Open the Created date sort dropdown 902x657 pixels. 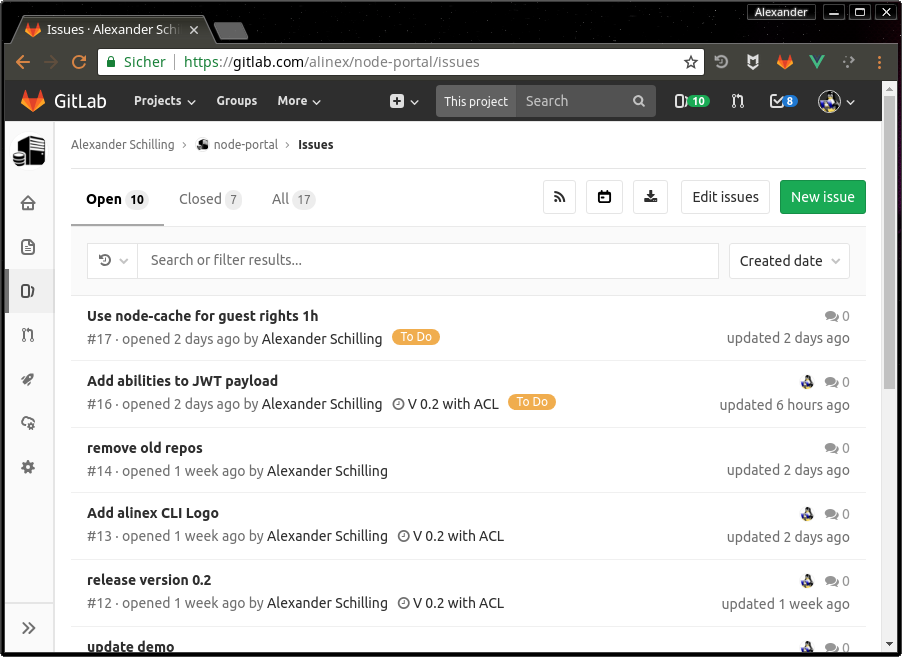[789, 260]
